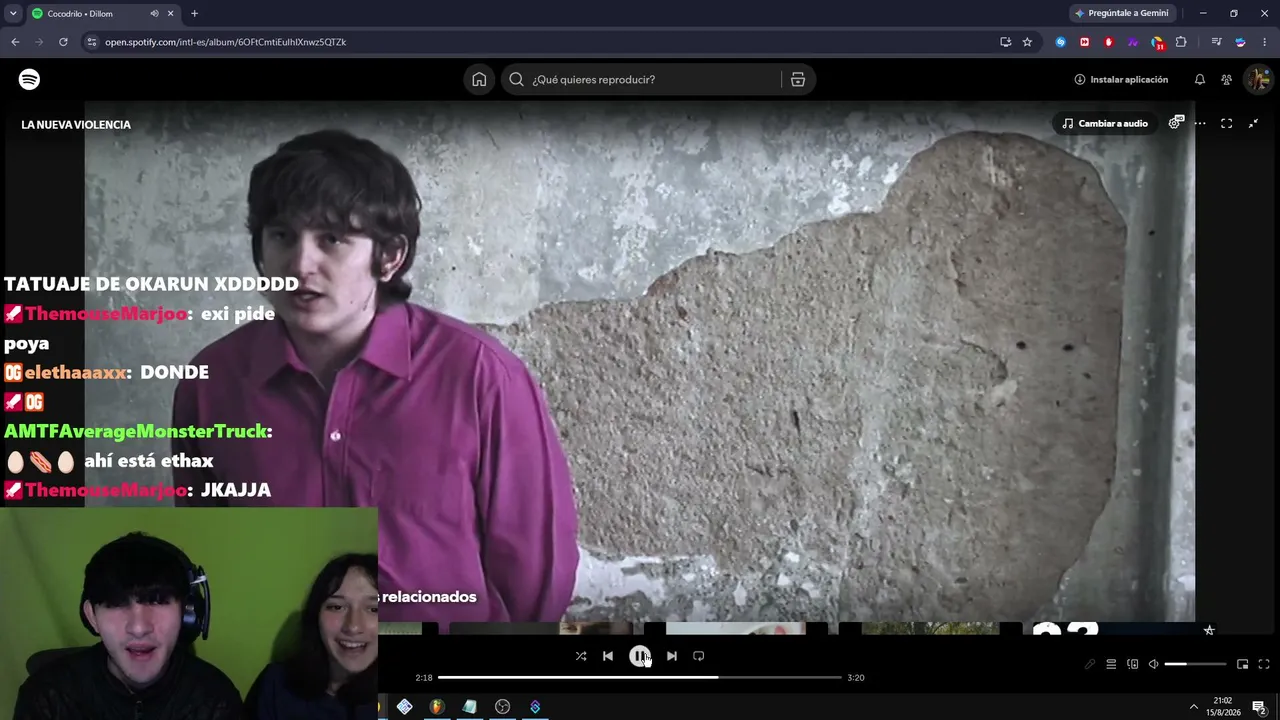1280x720 pixels.
Task: Pause the current song
Action: [640, 656]
